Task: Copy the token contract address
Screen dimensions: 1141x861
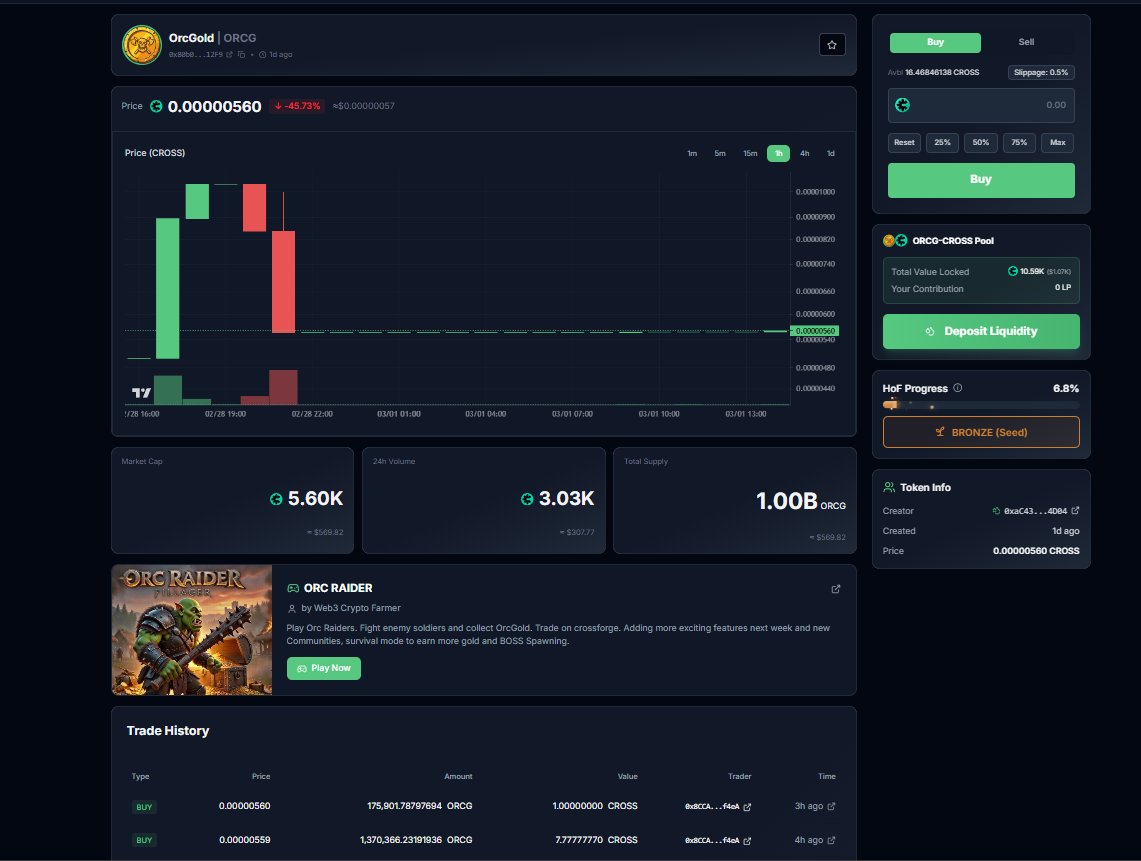Action: point(242,55)
